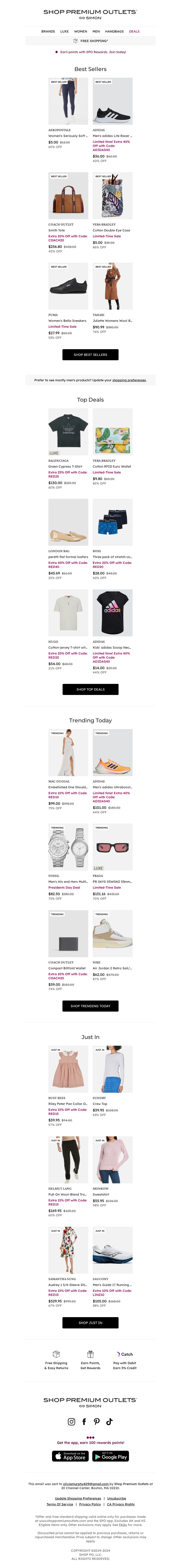
Task: Click SHOP TRENDING TODAY button
Action: (x=90, y=1005)
